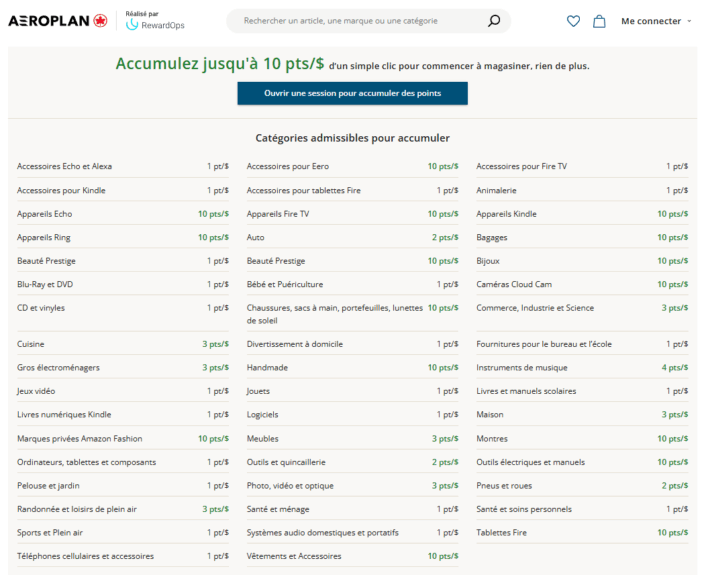Click the Aeroplan logo
The width and height of the screenshot is (708, 575).
point(58,21)
